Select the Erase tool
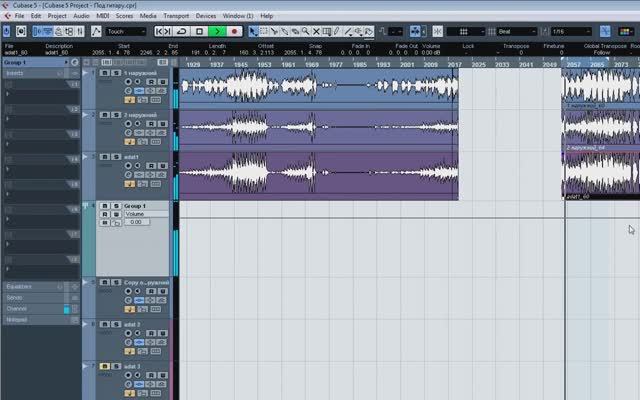 pos(295,31)
